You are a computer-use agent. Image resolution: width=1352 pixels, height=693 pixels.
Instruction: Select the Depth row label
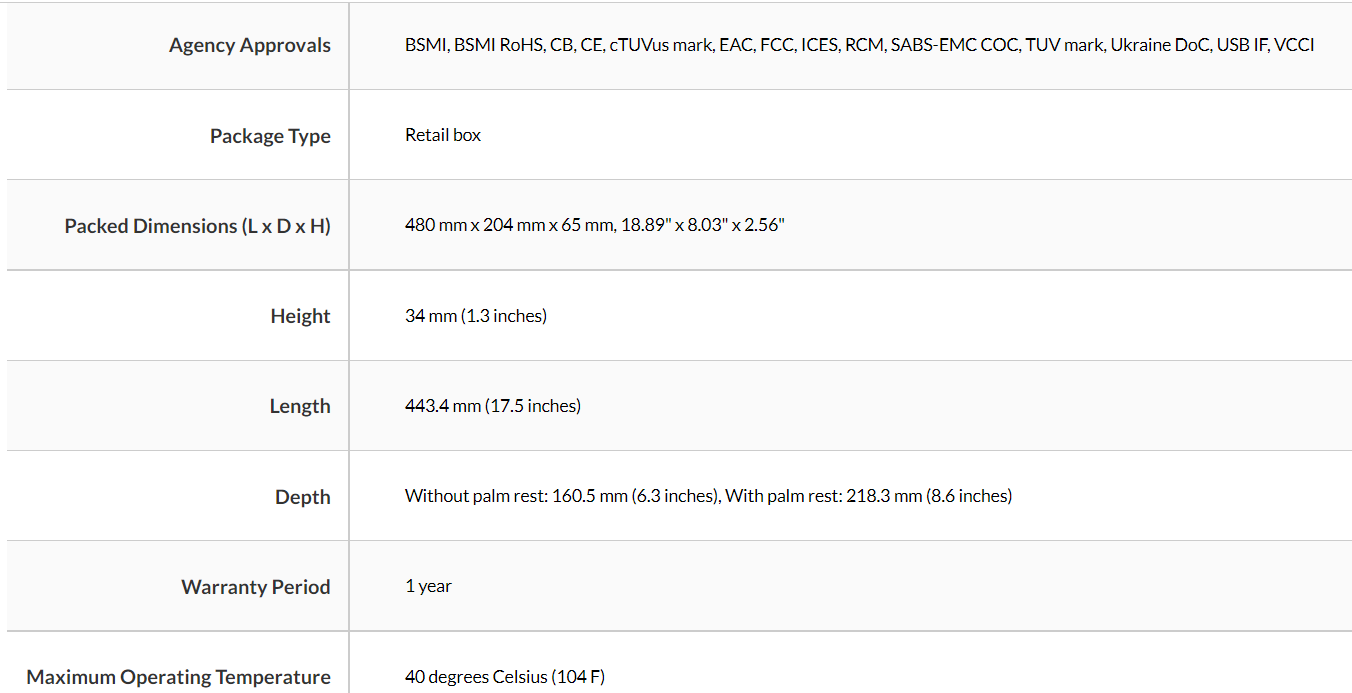click(x=302, y=497)
